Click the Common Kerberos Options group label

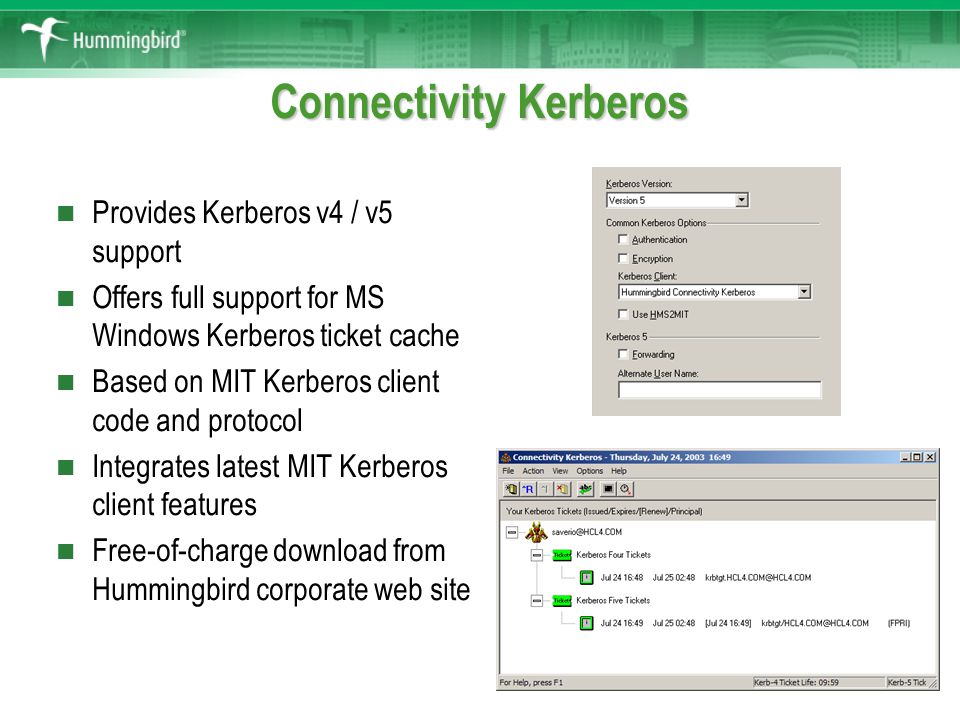pyautogui.click(x=656, y=223)
